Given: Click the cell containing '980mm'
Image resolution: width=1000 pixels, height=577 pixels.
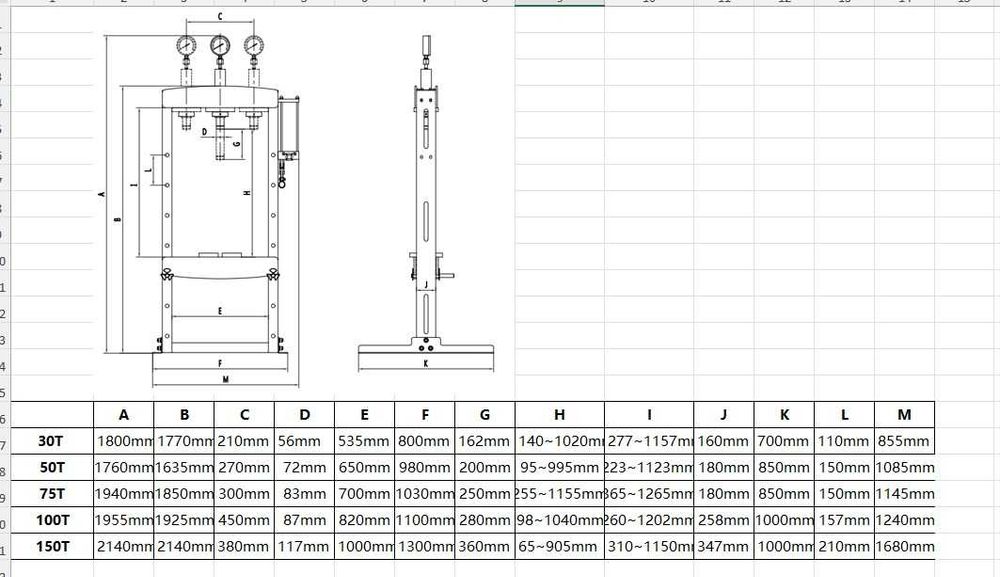Looking at the screenshot, I should point(425,467).
